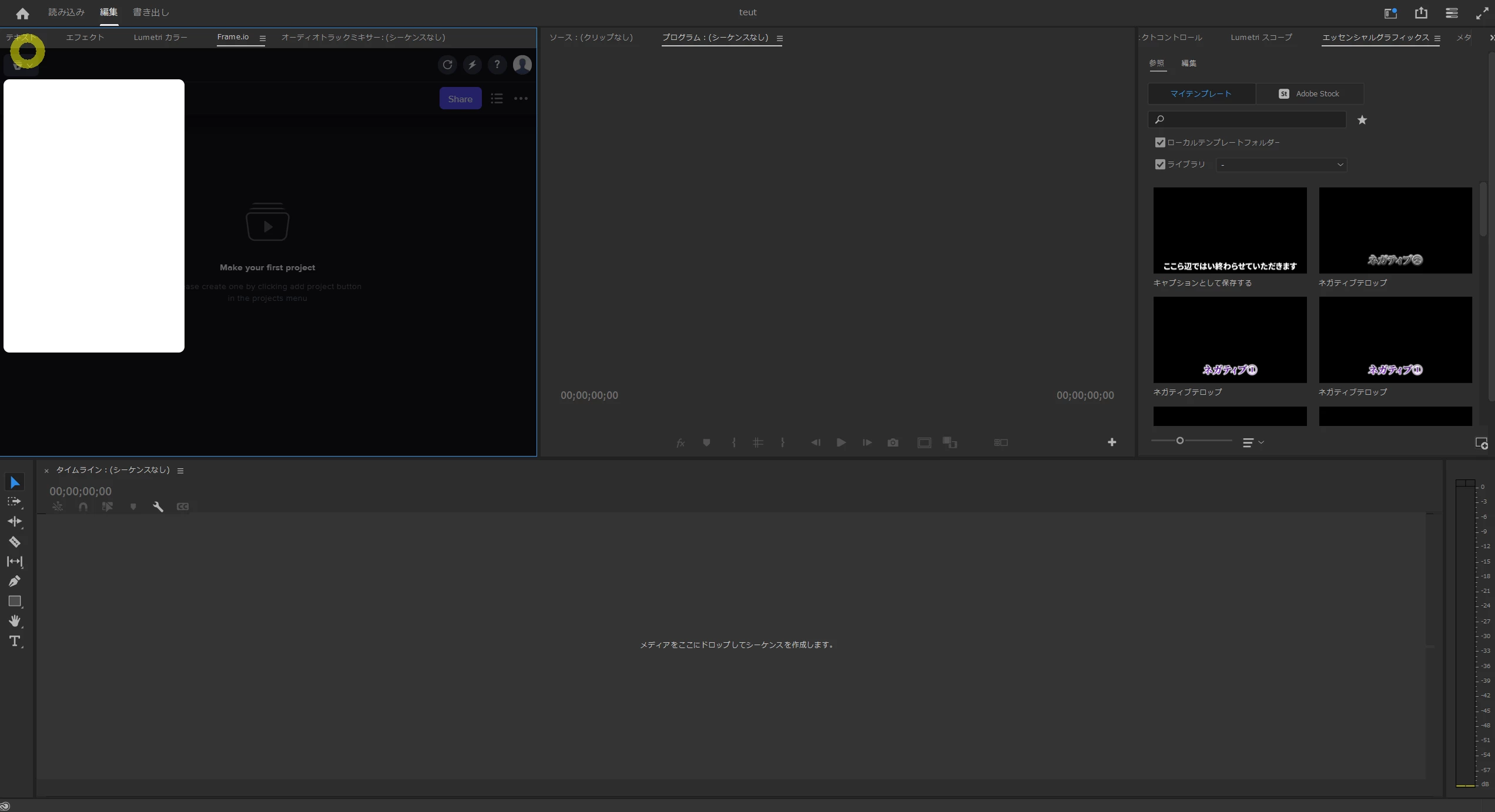Image resolution: width=1495 pixels, height=812 pixels.
Task: Select the Pen tool
Action: point(15,582)
